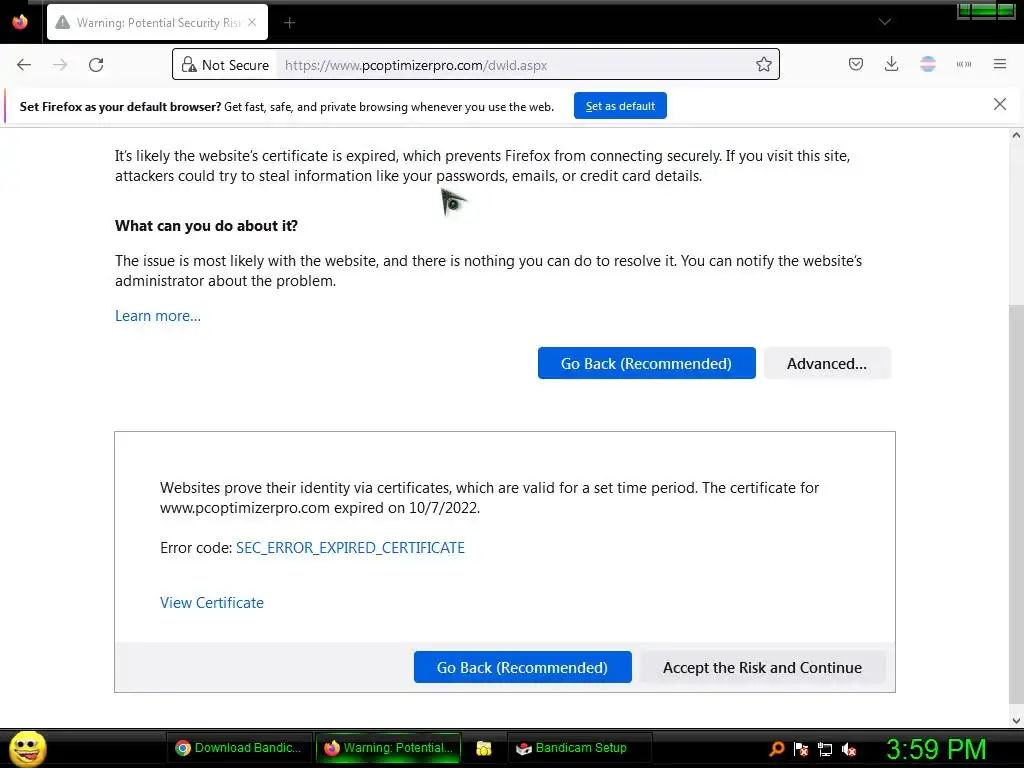Screen dimensions: 1024x768
Task: Open the SEC_ERROR_EXPIRED_CERTIFICATE error code link
Action: [x=350, y=548]
